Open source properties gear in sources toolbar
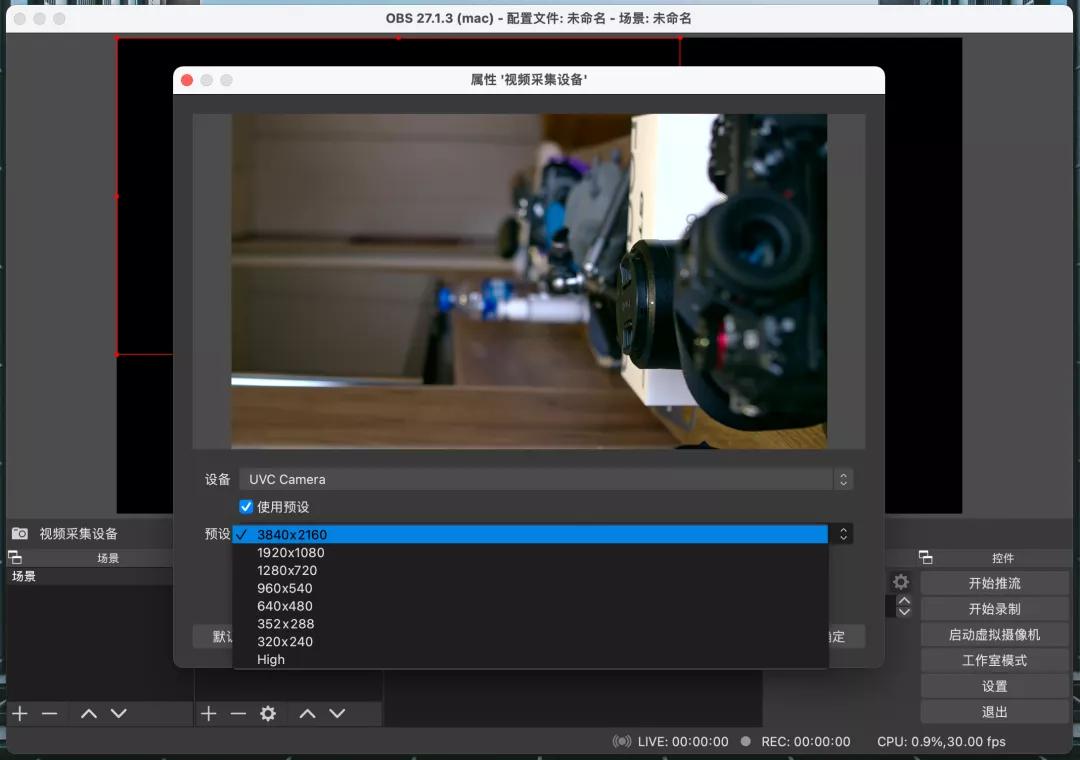The height and width of the screenshot is (760, 1080). 267,713
